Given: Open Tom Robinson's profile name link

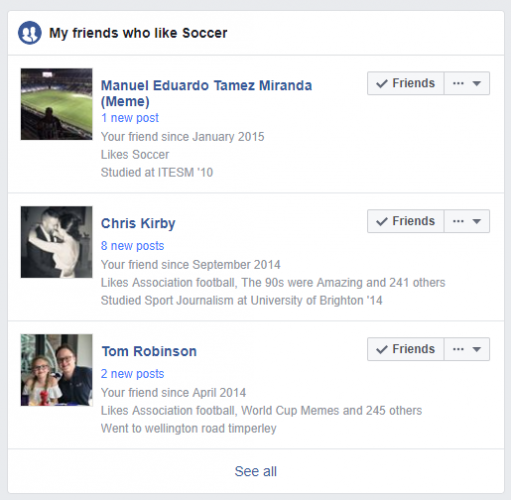Looking at the screenshot, I should [149, 351].
